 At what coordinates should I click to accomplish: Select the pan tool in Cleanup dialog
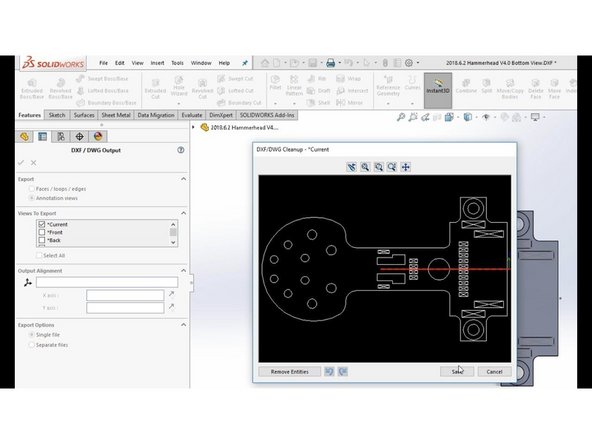[405, 167]
